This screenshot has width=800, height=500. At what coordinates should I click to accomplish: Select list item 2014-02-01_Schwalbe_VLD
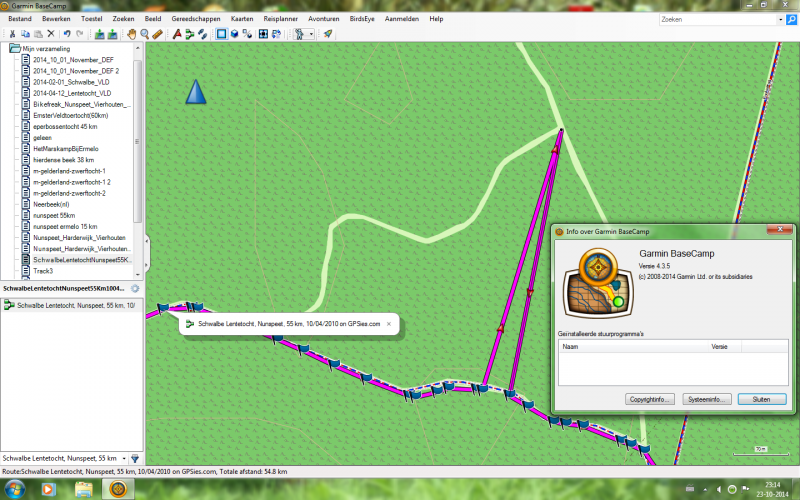[x=71, y=82]
